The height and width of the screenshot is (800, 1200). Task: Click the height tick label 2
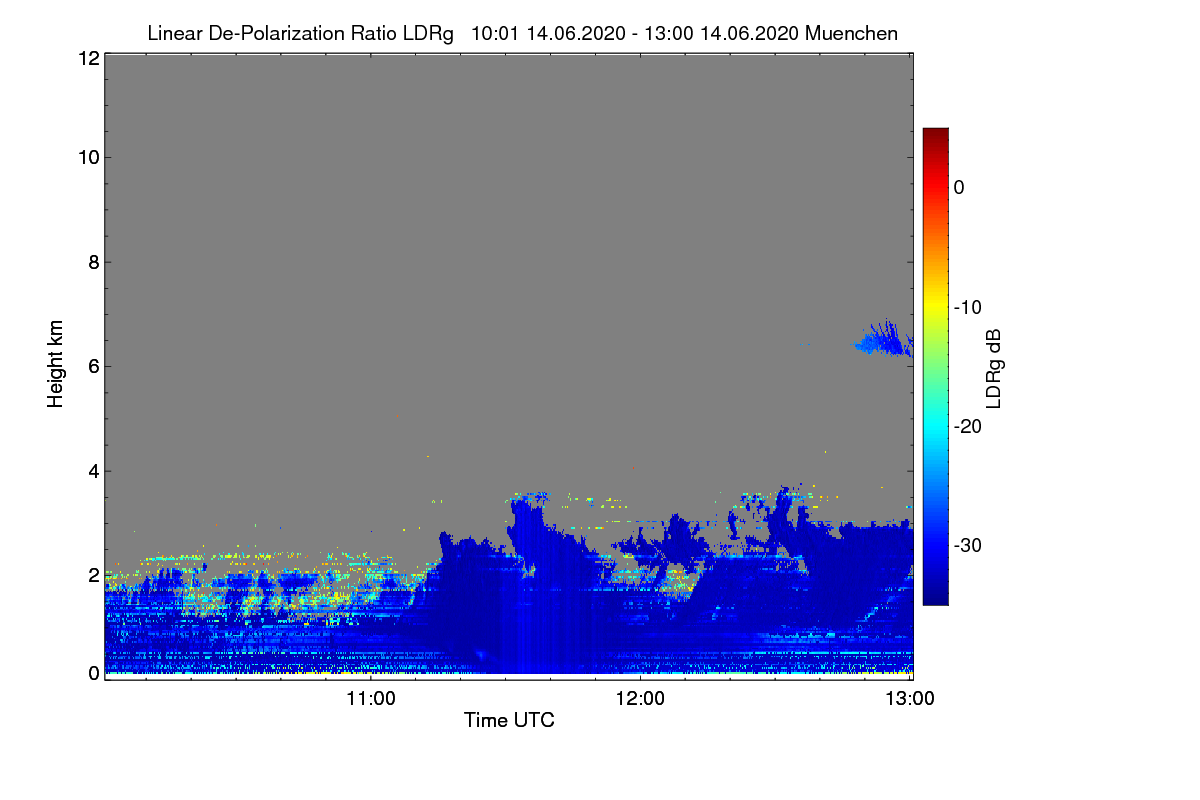92,574
